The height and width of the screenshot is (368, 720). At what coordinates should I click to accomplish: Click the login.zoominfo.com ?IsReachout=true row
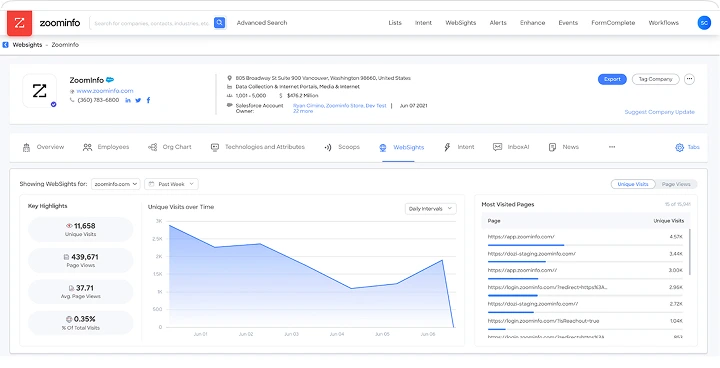585,323
